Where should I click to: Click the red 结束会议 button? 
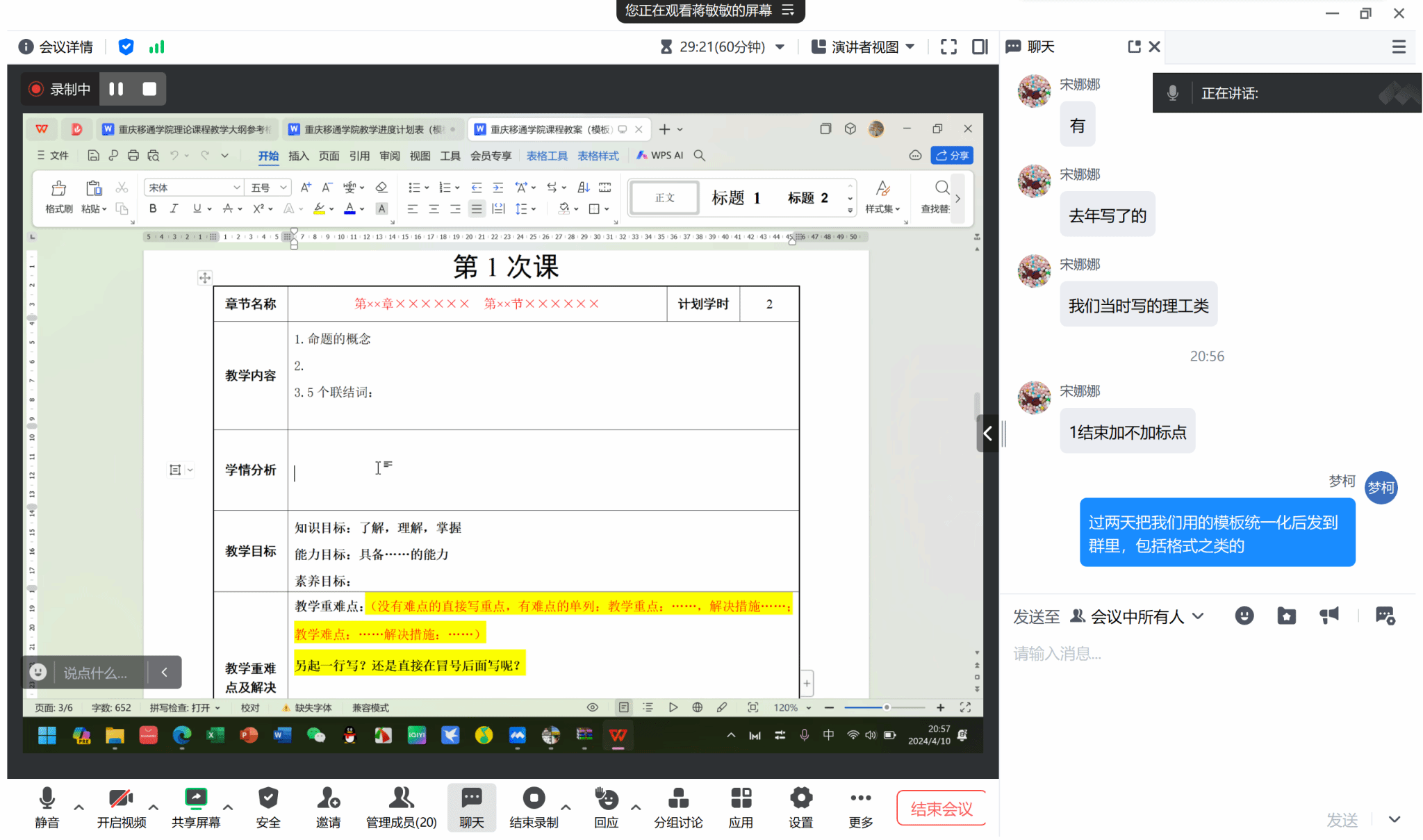(x=941, y=809)
